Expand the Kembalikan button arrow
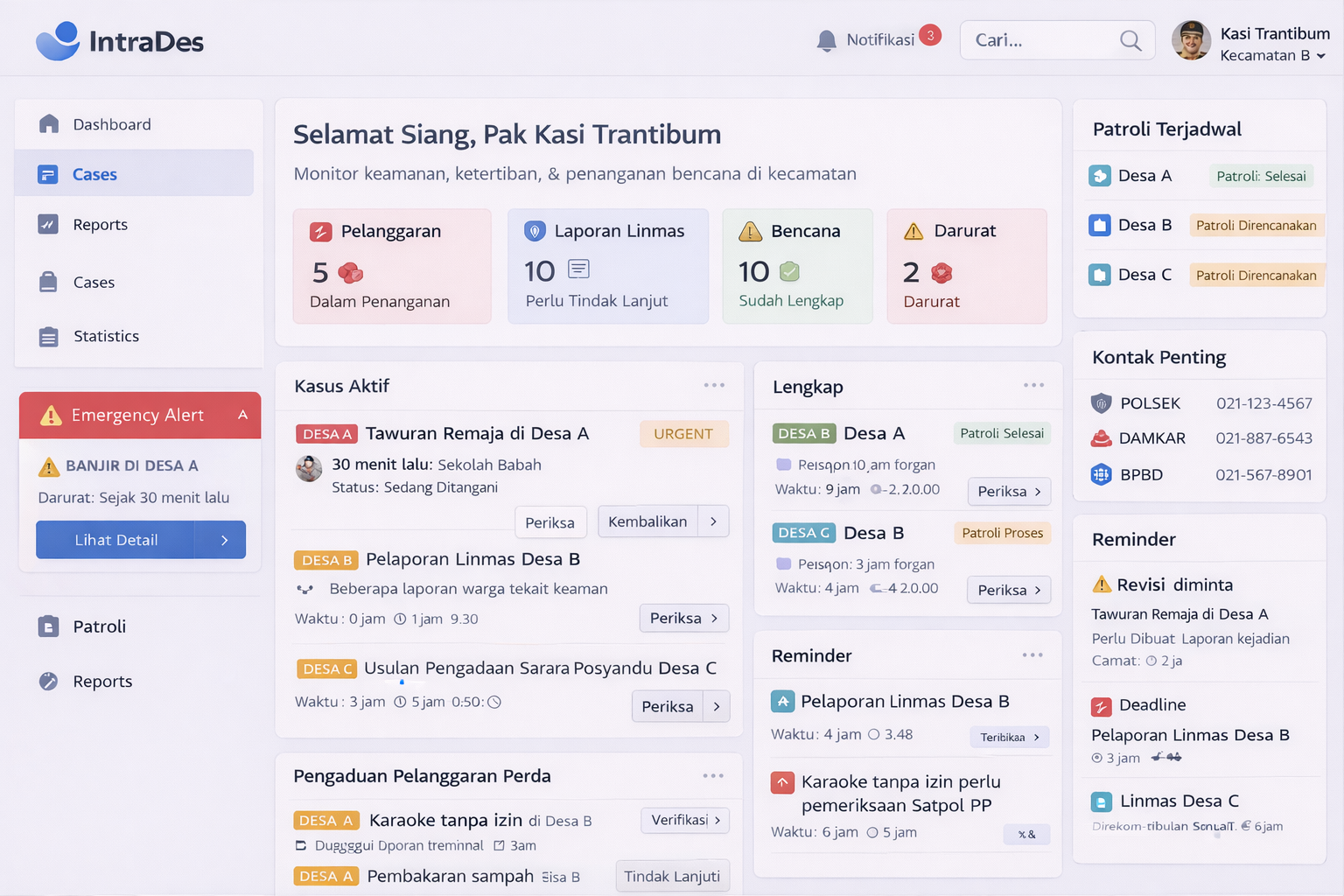The height and width of the screenshot is (896, 1344). [x=714, y=521]
